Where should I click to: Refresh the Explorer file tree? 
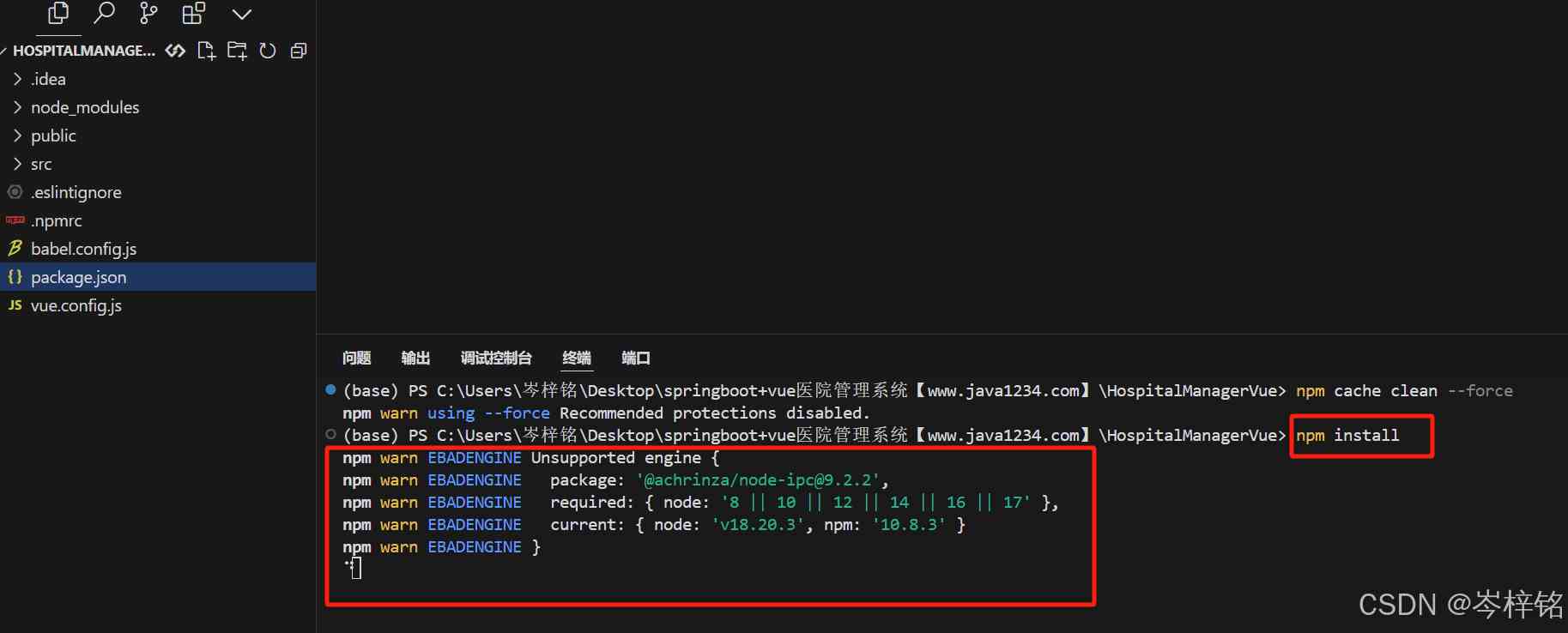268,51
